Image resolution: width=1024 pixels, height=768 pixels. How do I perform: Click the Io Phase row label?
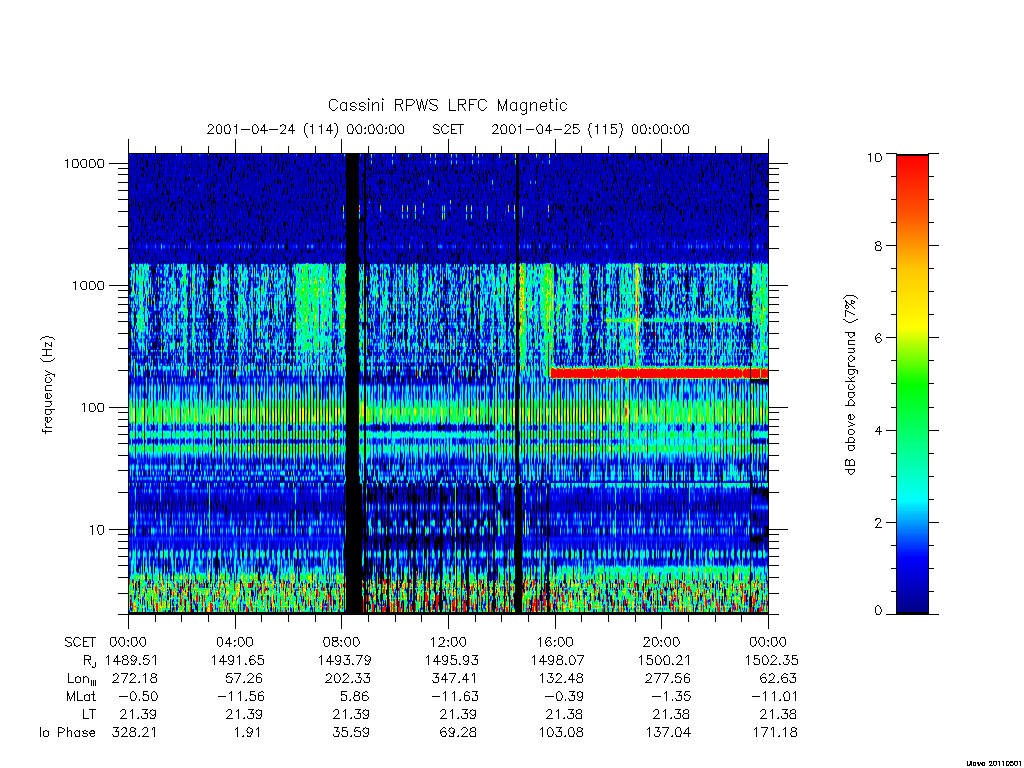(x=67, y=732)
